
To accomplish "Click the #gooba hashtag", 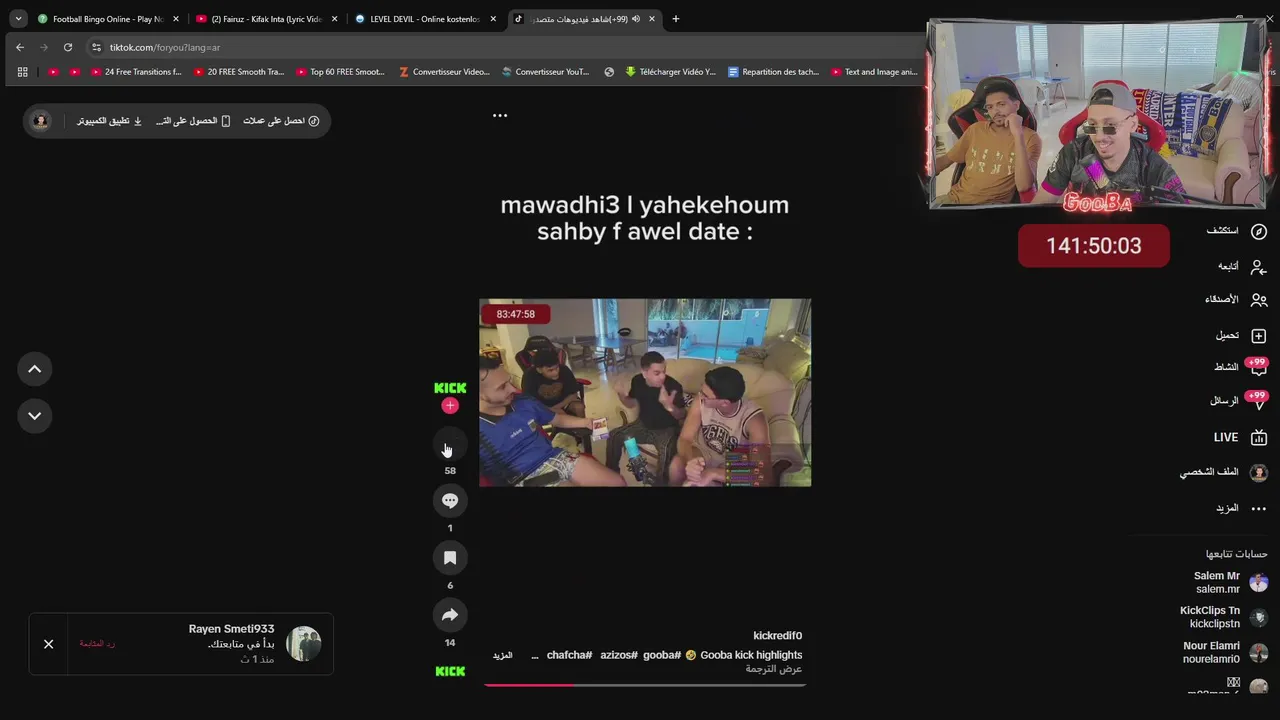I will pos(662,655).
